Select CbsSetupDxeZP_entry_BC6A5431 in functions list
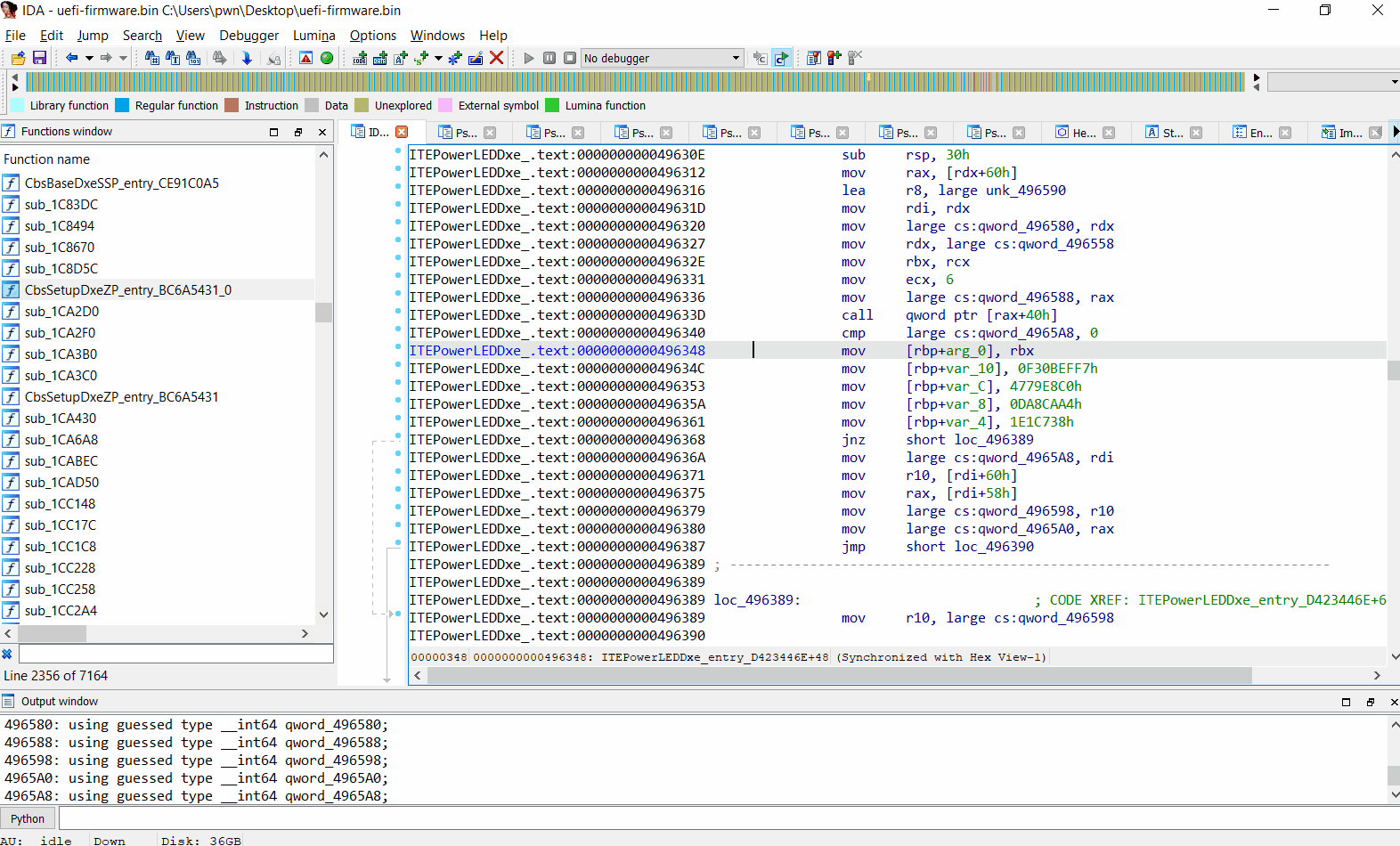 [x=121, y=397]
